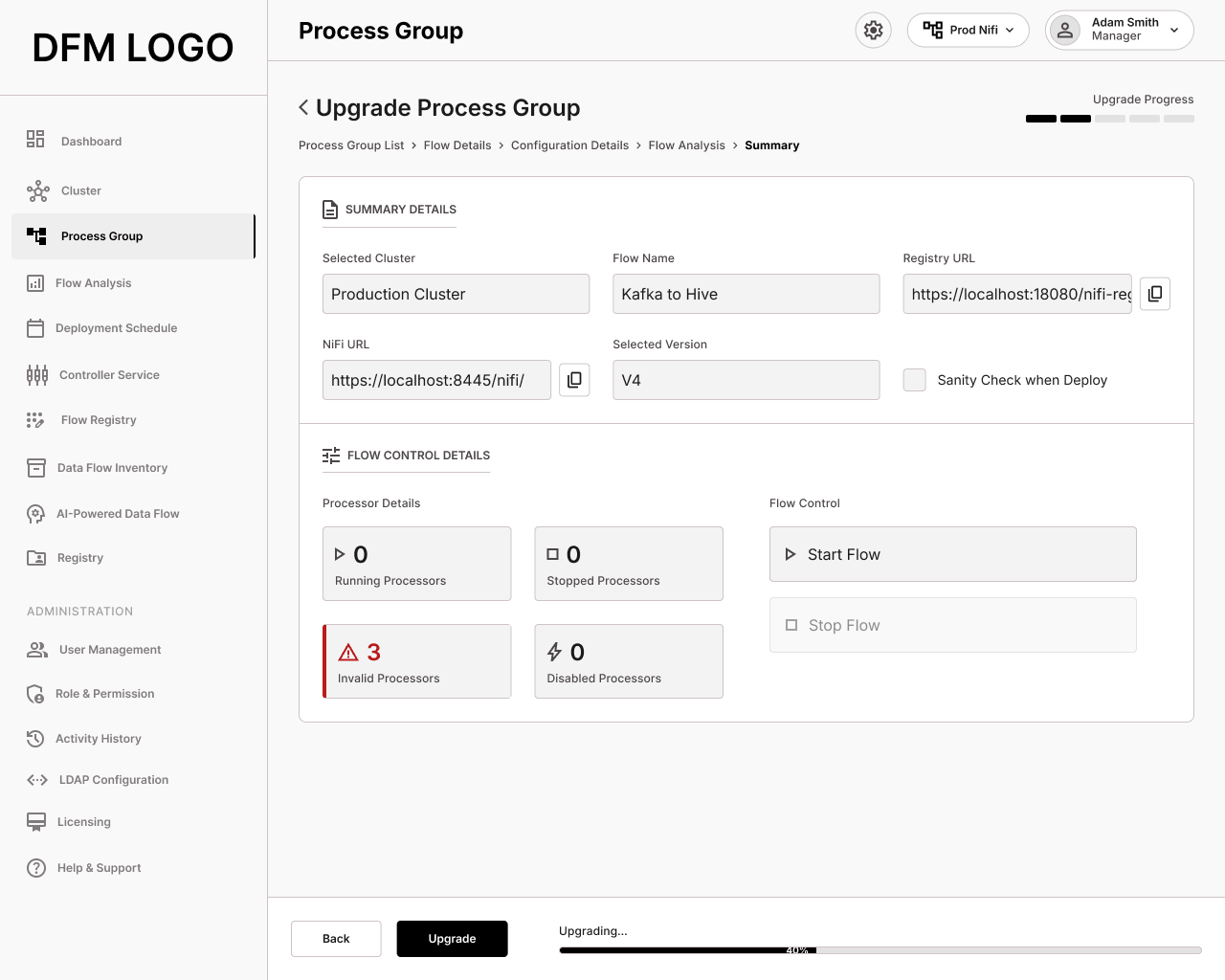The height and width of the screenshot is (980, 1225).
Task: Click the black Upgrade button
Action: click(453, 939)
